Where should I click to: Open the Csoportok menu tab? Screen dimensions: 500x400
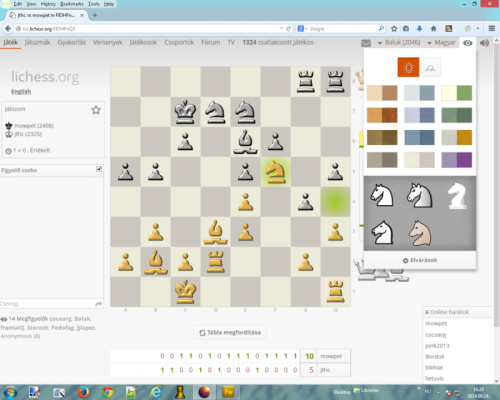coord(179,42)
